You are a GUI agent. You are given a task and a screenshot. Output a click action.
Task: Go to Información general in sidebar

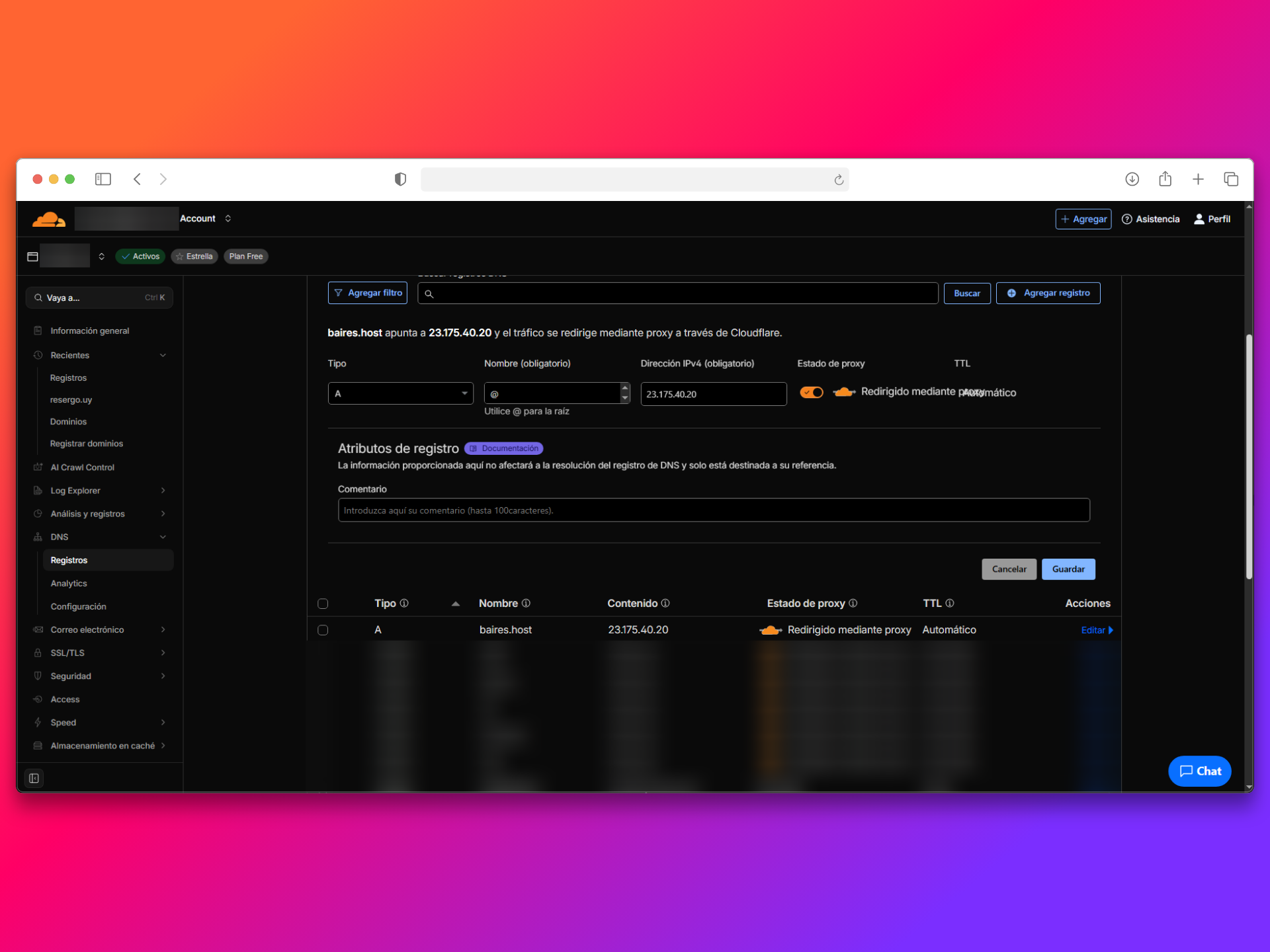(89, 331)
